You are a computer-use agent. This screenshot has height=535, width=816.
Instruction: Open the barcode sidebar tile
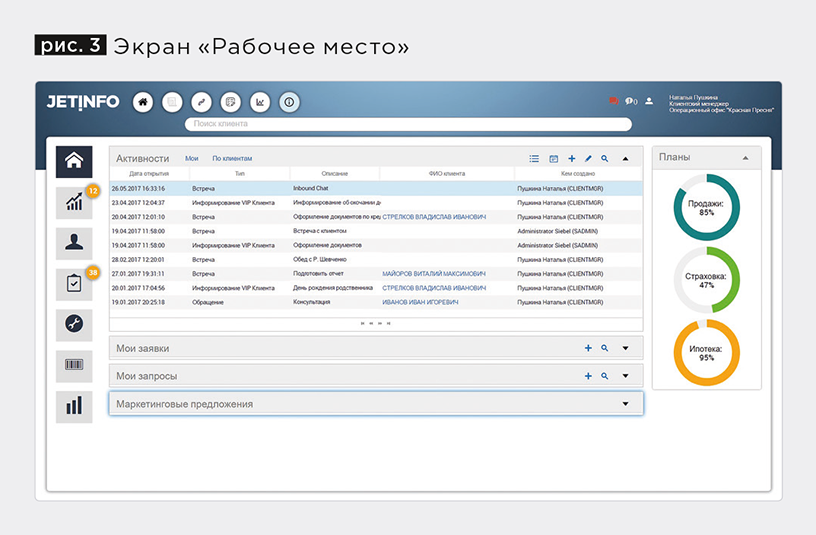click(74, 365)
